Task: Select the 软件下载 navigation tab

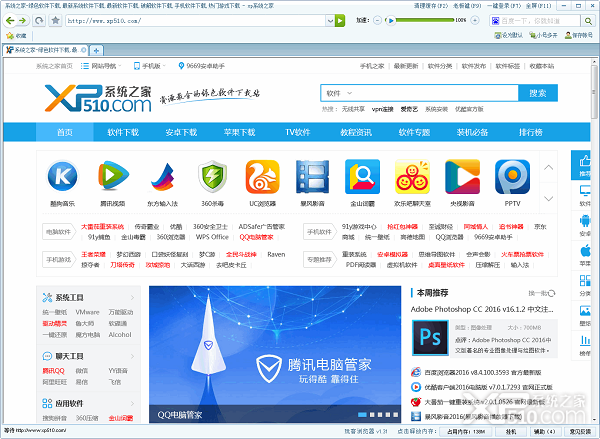Action: click(x=123, y=132)
